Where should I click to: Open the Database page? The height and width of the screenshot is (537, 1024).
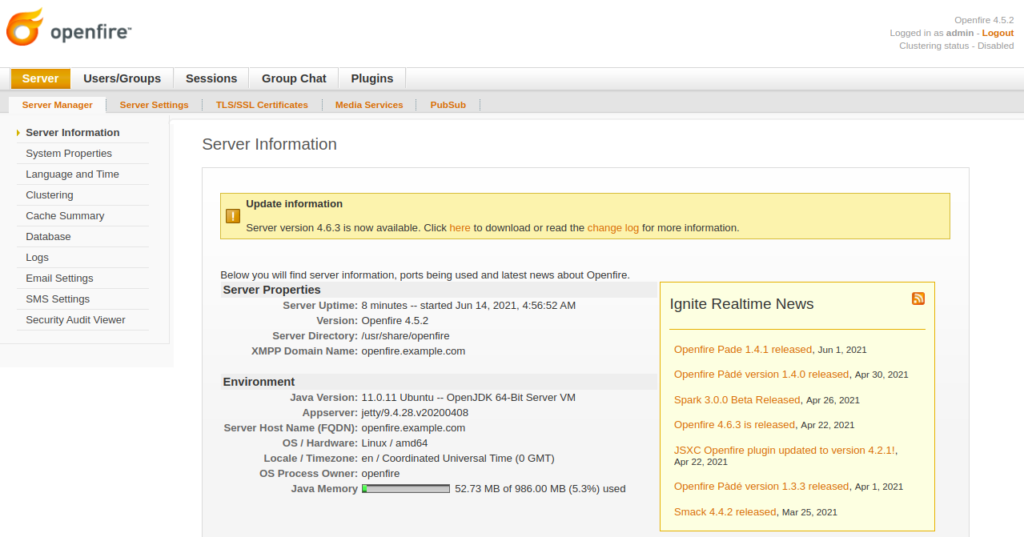(x=48, y=236)
